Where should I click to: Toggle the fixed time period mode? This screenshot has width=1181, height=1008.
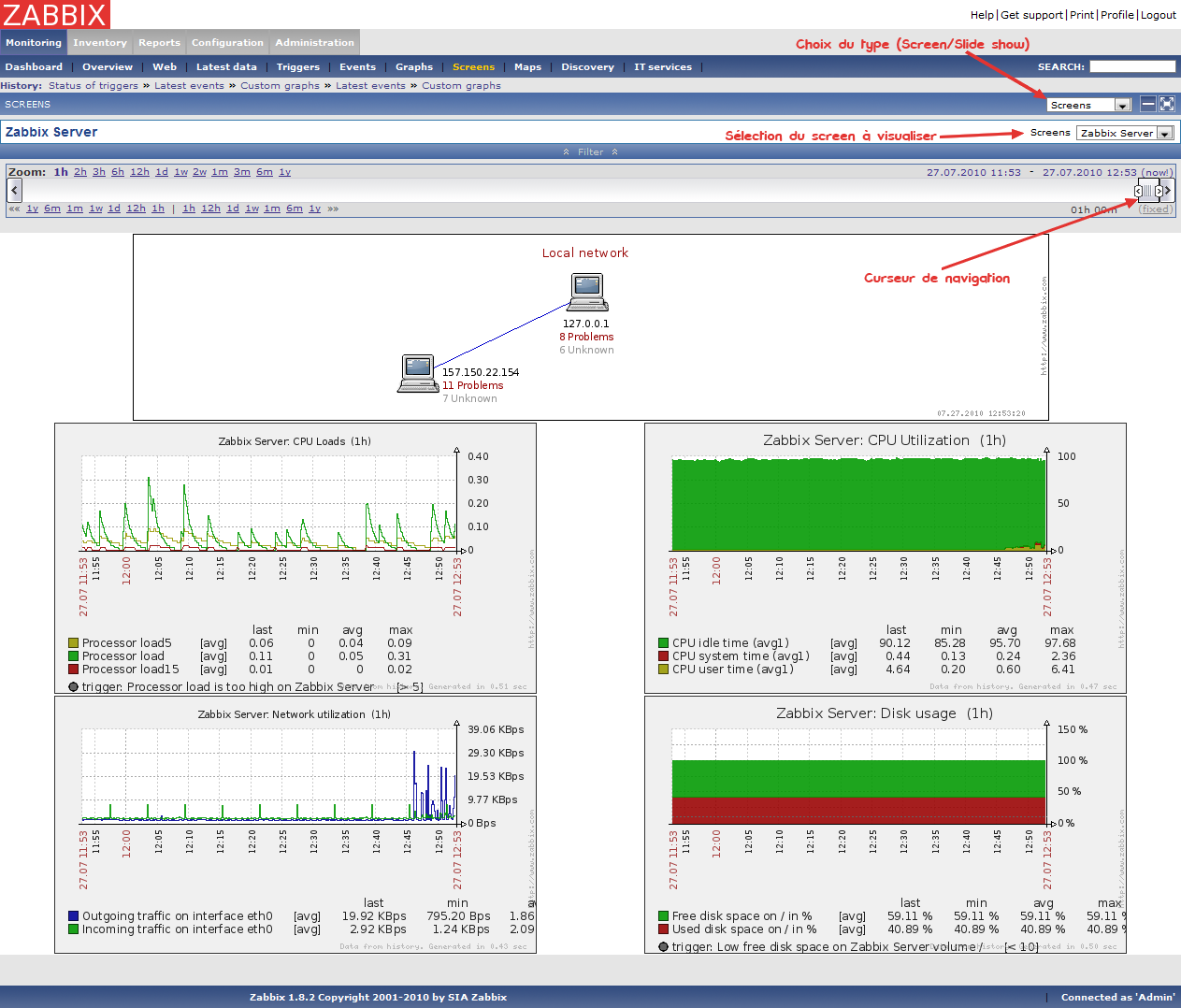click(x=1155, y=209)
